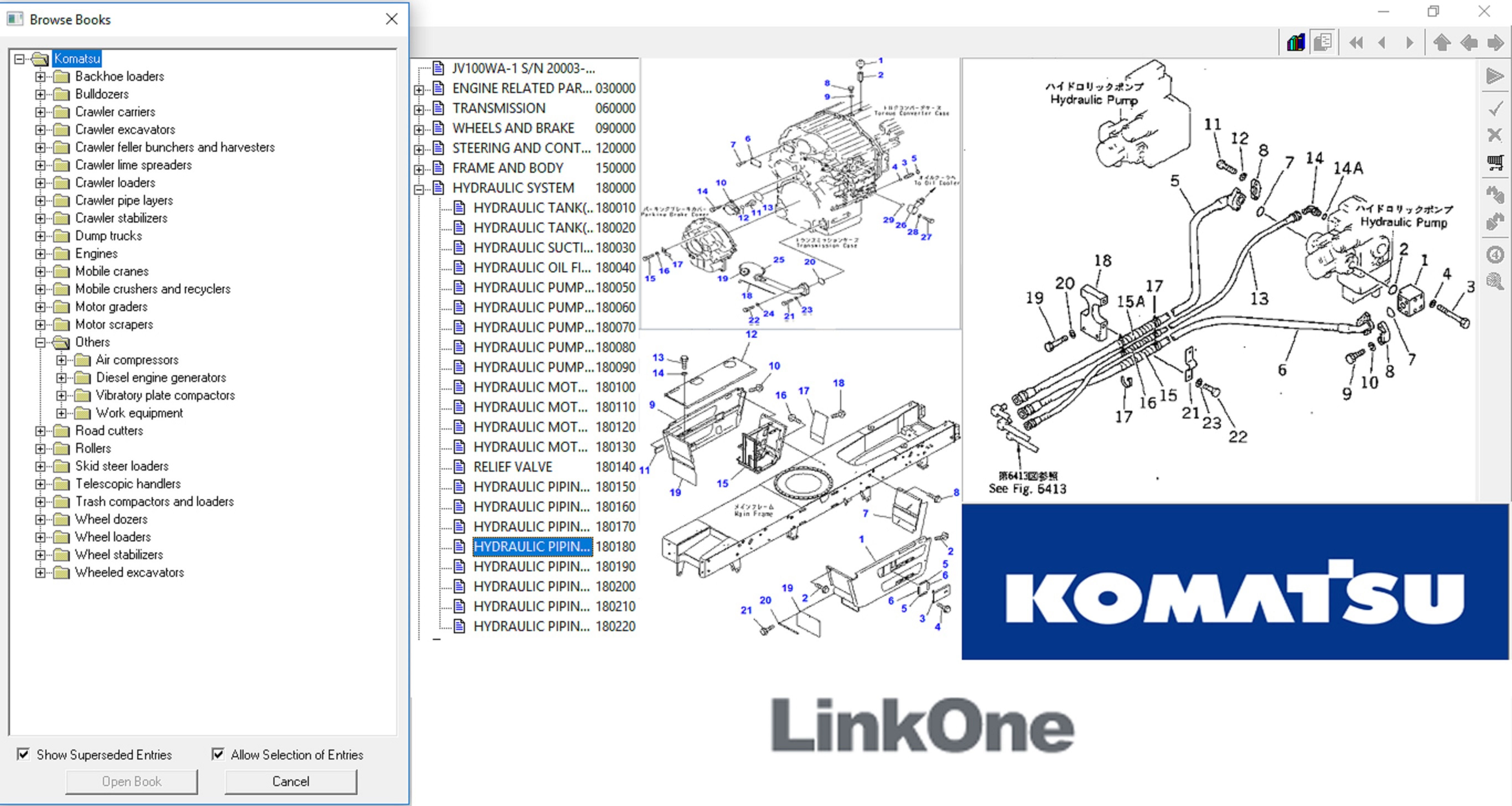The width and height of the screenshot is (1512, 806).
Task: Click the main frame diagram thumbnail
Action: pyautogui.click(x=801, y=485)
